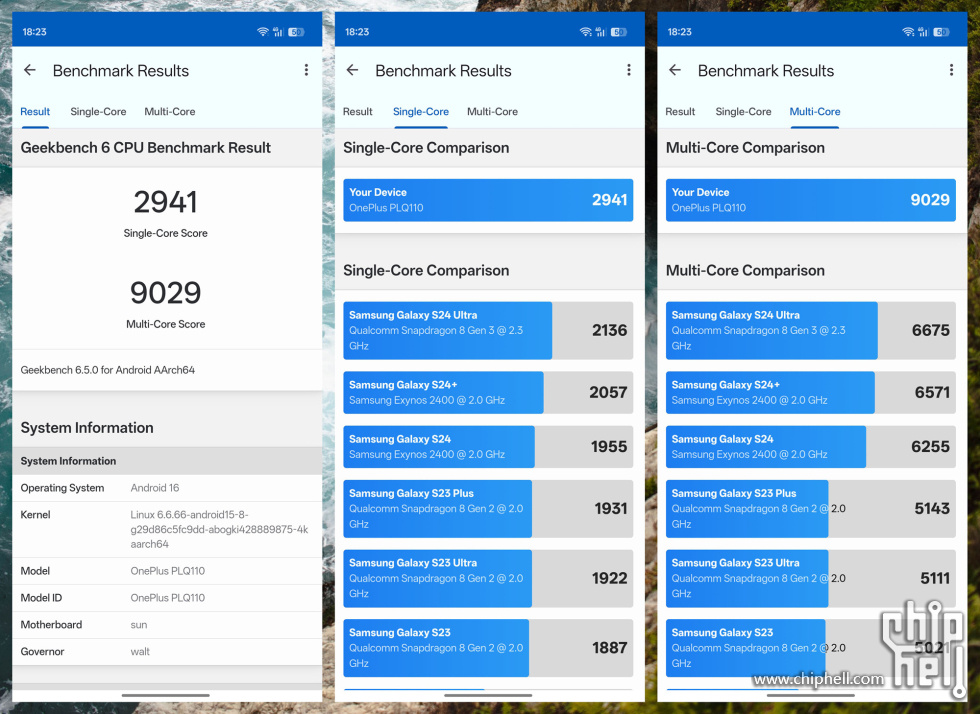
Task: Tap the Your Device bar showing score 2941
Action: click(488, 200)
